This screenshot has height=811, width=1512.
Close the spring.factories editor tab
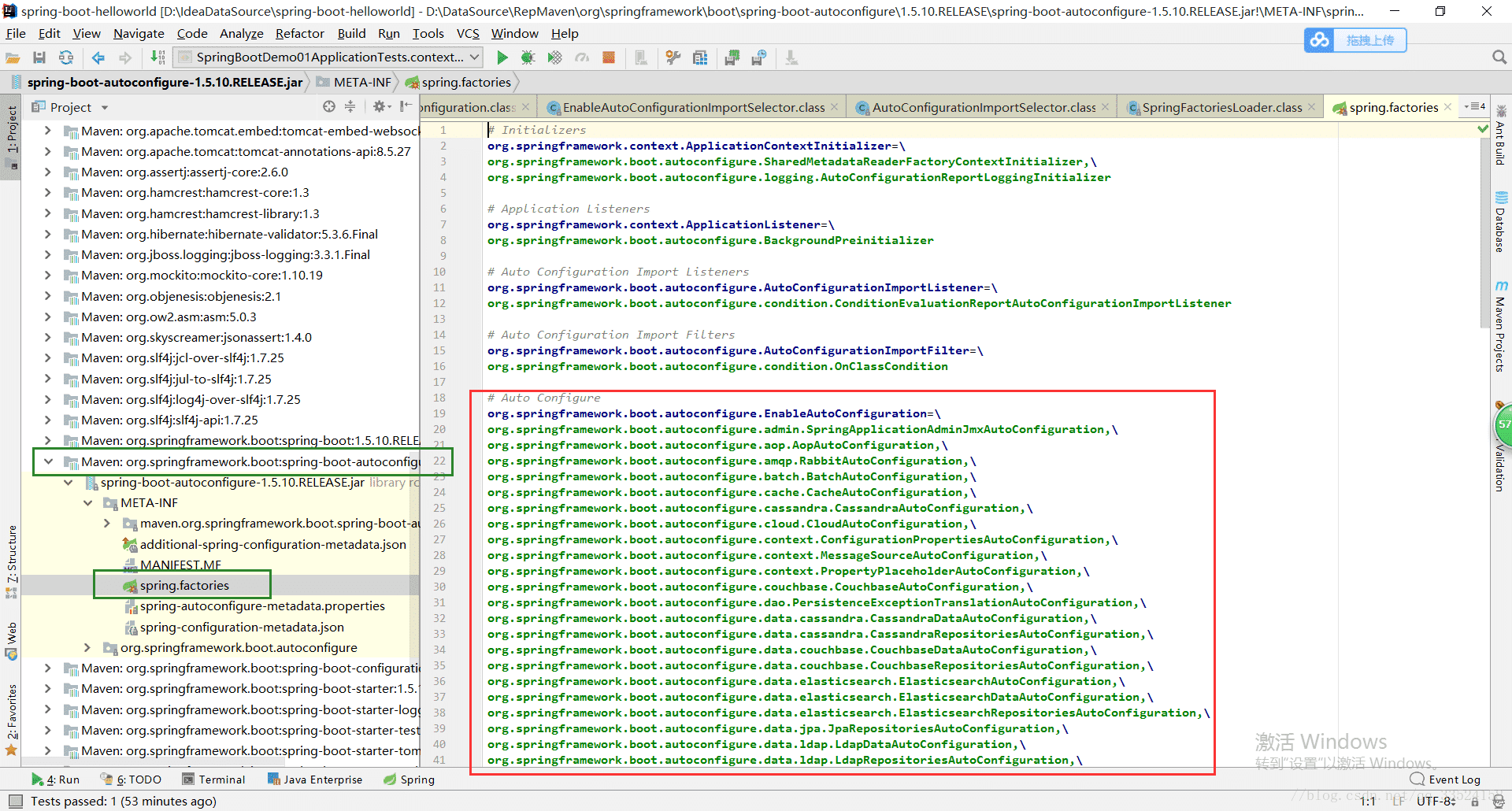[x=1448, y=107]
